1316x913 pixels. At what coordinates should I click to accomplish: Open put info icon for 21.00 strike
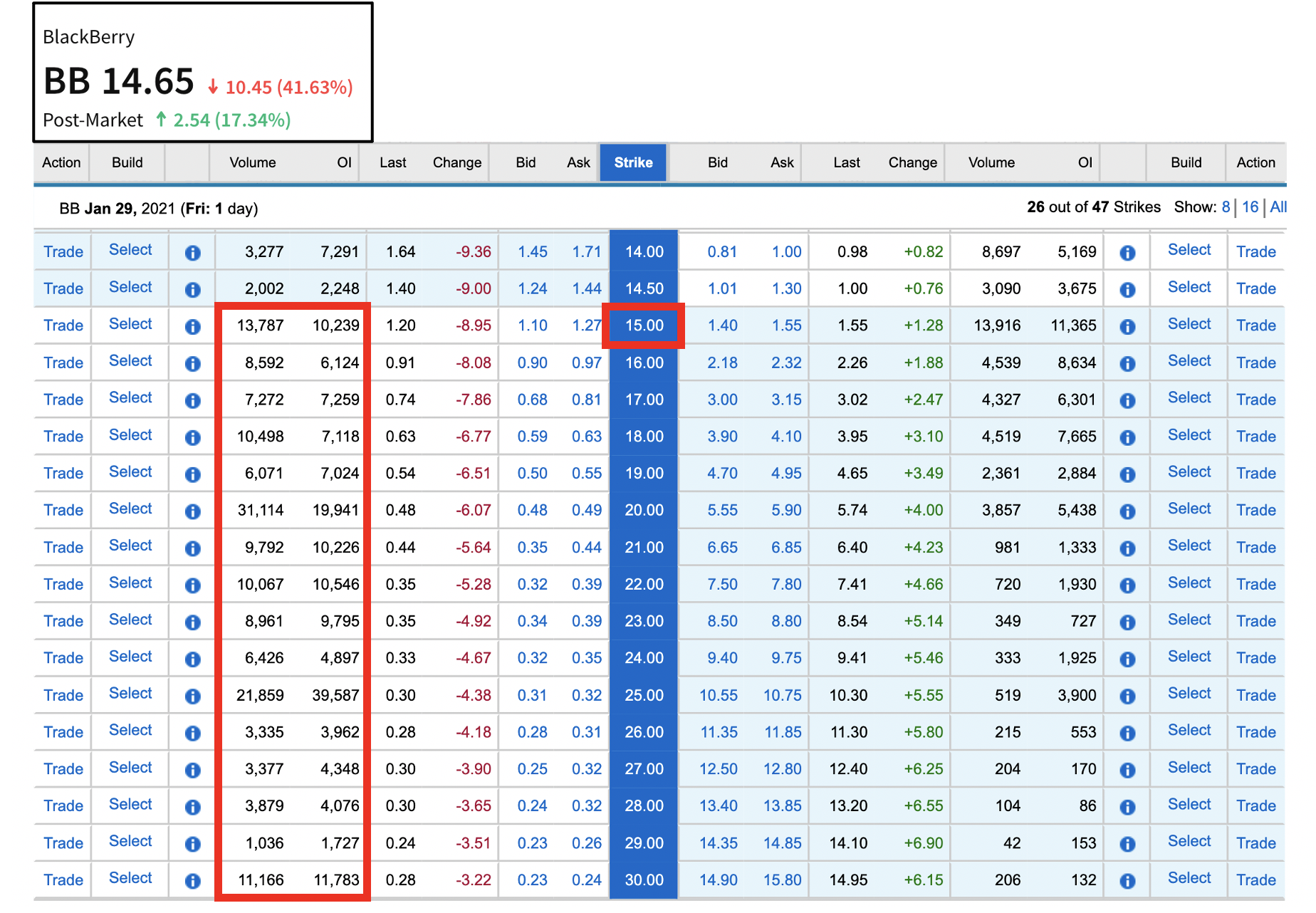(1127, 548)
